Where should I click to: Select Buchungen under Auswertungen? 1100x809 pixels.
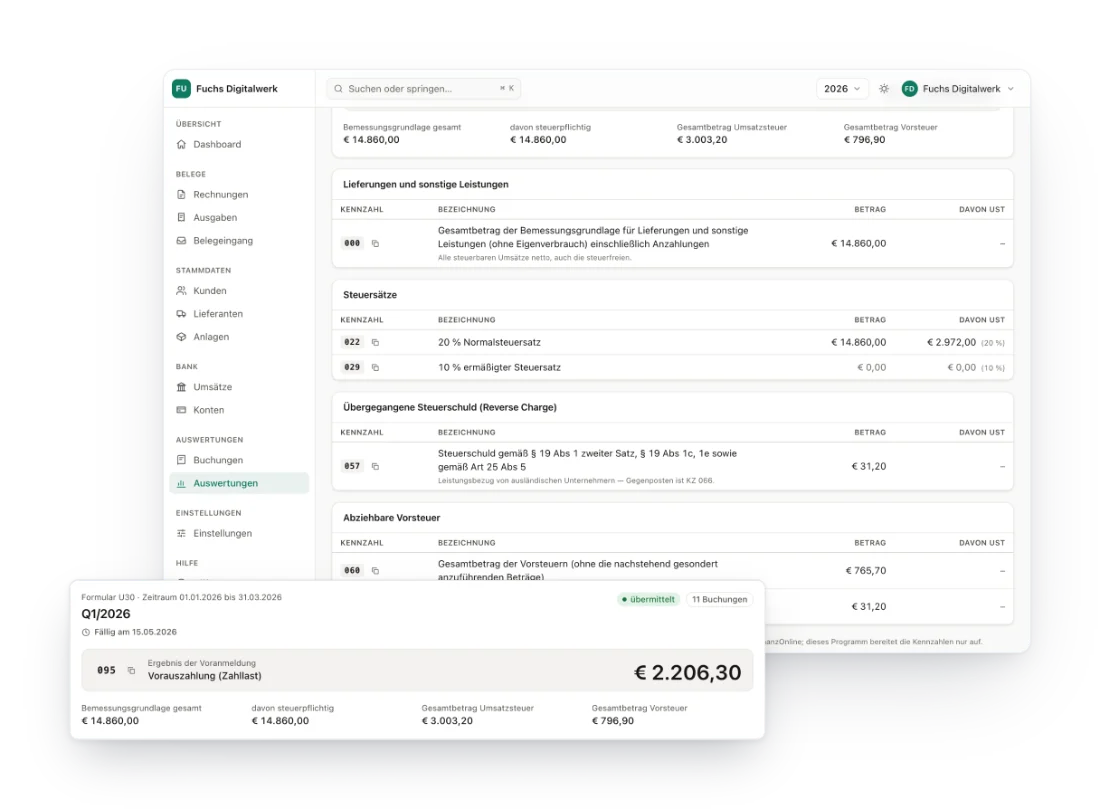tap(239, 460)
